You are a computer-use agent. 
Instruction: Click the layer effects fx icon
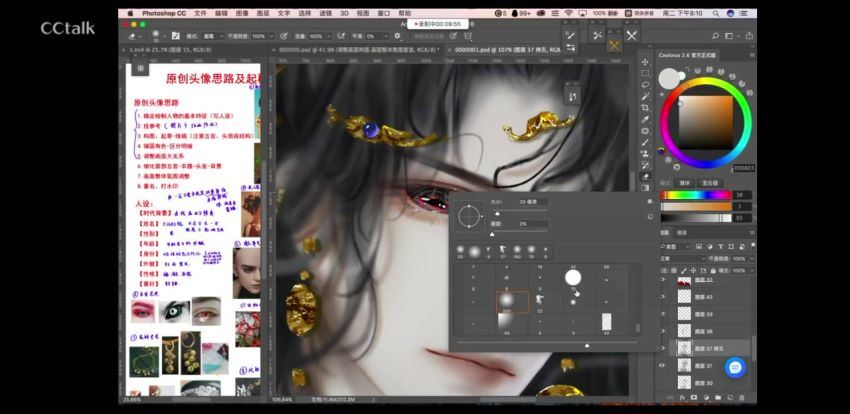pos(682,397)
